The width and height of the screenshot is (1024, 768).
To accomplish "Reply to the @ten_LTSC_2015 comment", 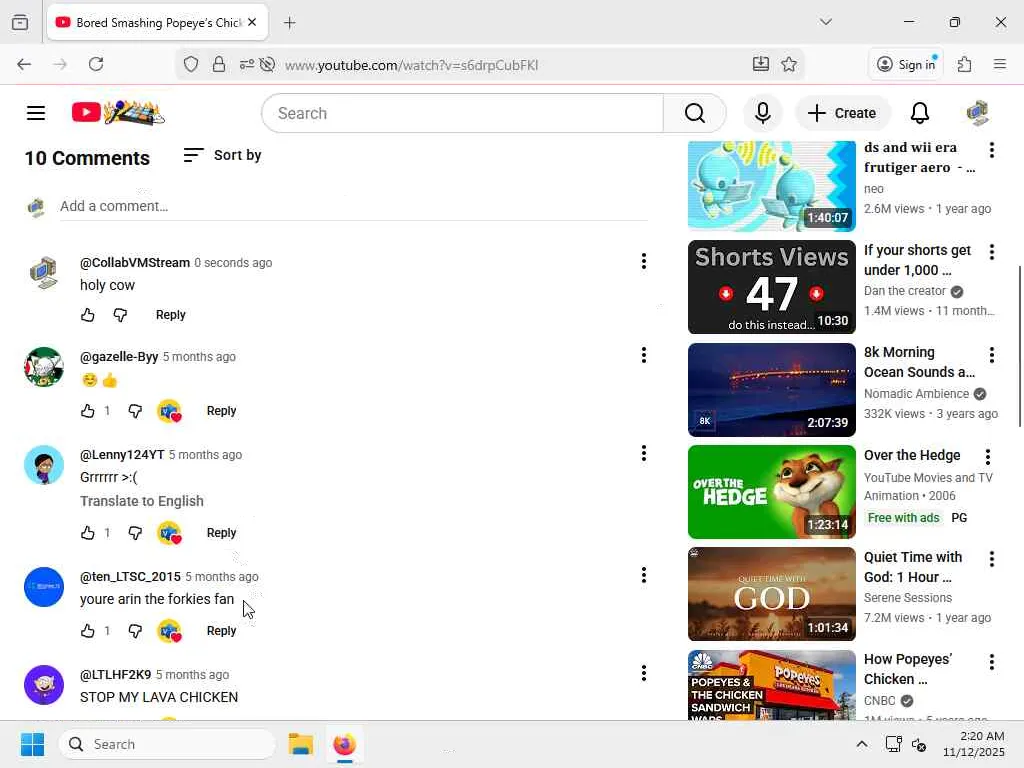I will click(x=221, y=631).
